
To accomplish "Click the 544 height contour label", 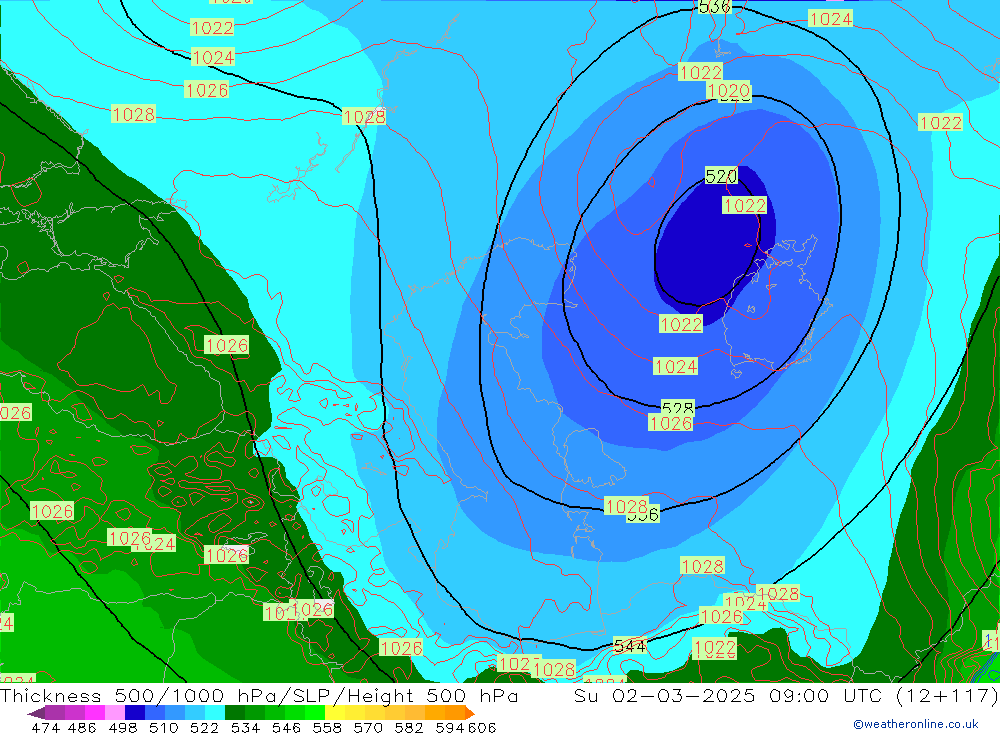I will coord(629,646).
